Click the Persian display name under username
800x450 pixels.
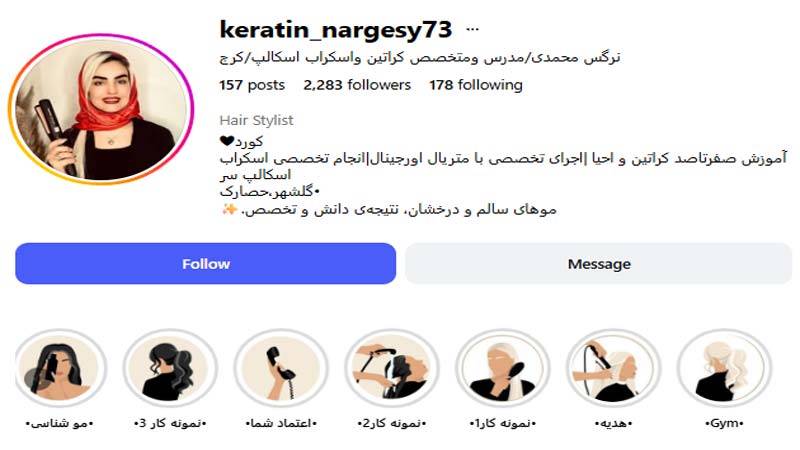tap(420, 57)
